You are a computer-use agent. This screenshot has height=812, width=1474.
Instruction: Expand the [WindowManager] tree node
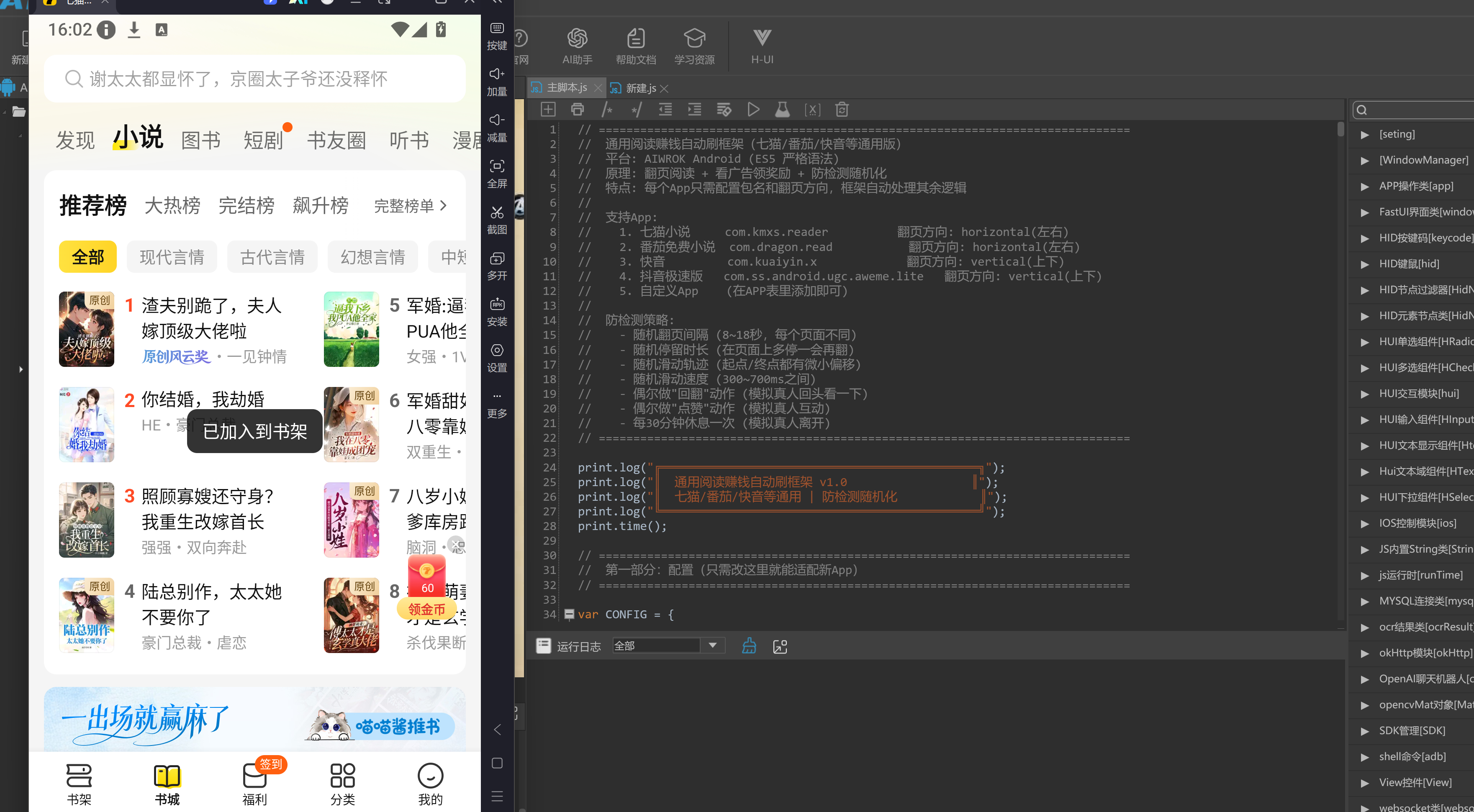pos(1365,160)
